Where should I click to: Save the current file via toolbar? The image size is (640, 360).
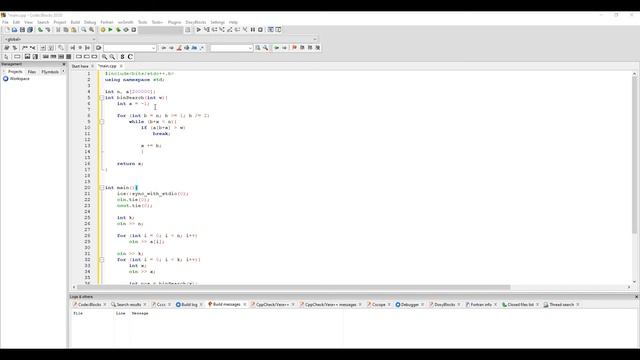[x=22, y=30]
